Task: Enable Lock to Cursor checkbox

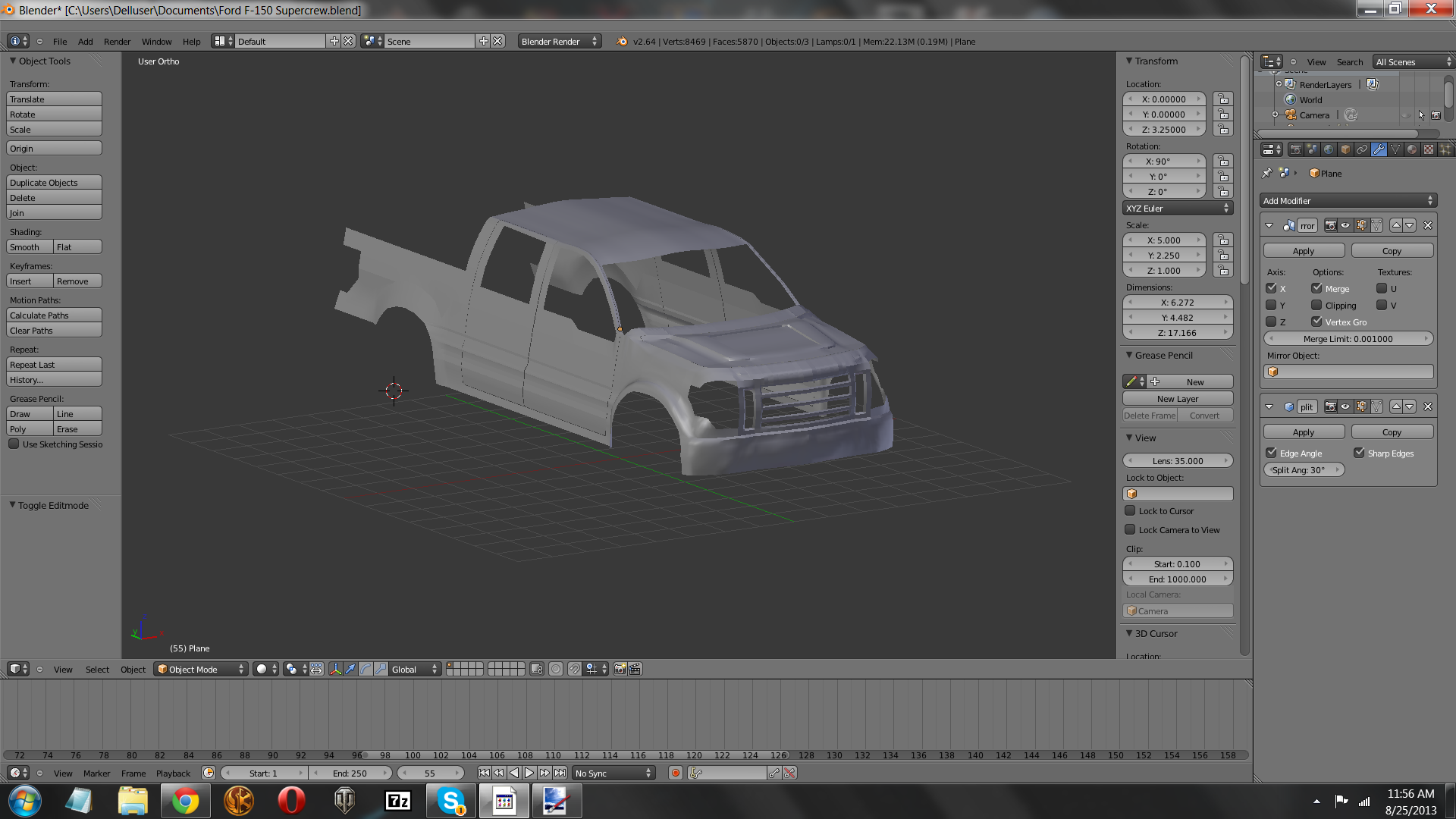Action: point(1130,510)
